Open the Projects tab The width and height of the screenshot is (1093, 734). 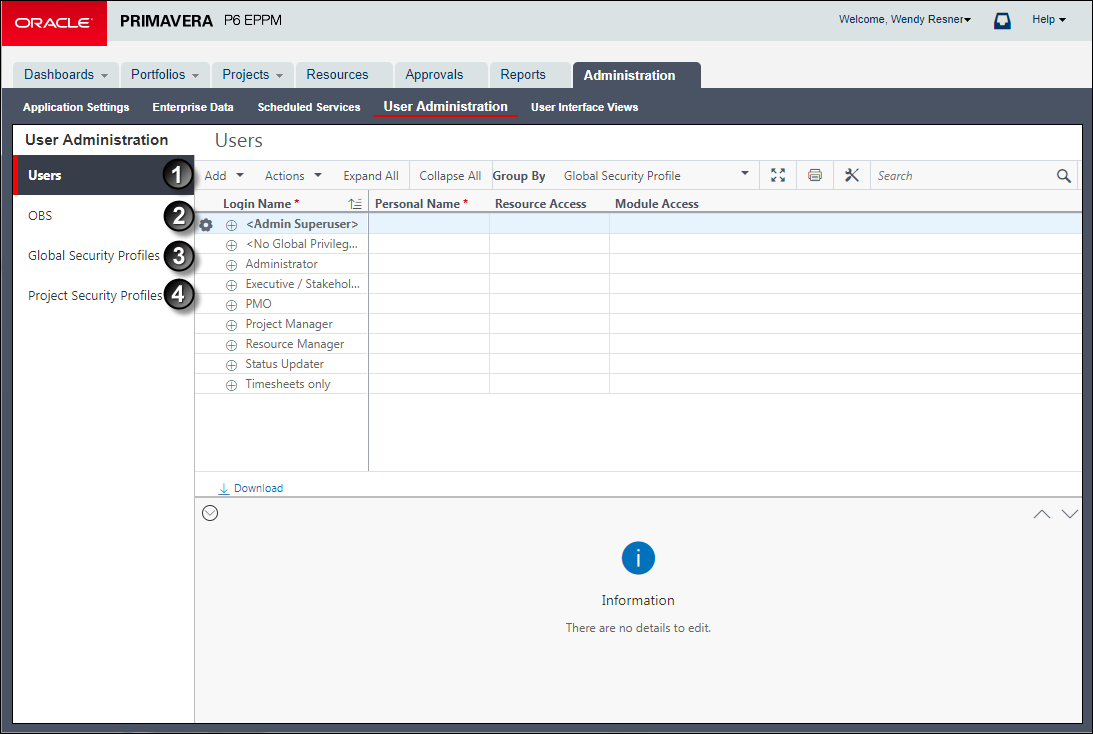tap(252, 75)
